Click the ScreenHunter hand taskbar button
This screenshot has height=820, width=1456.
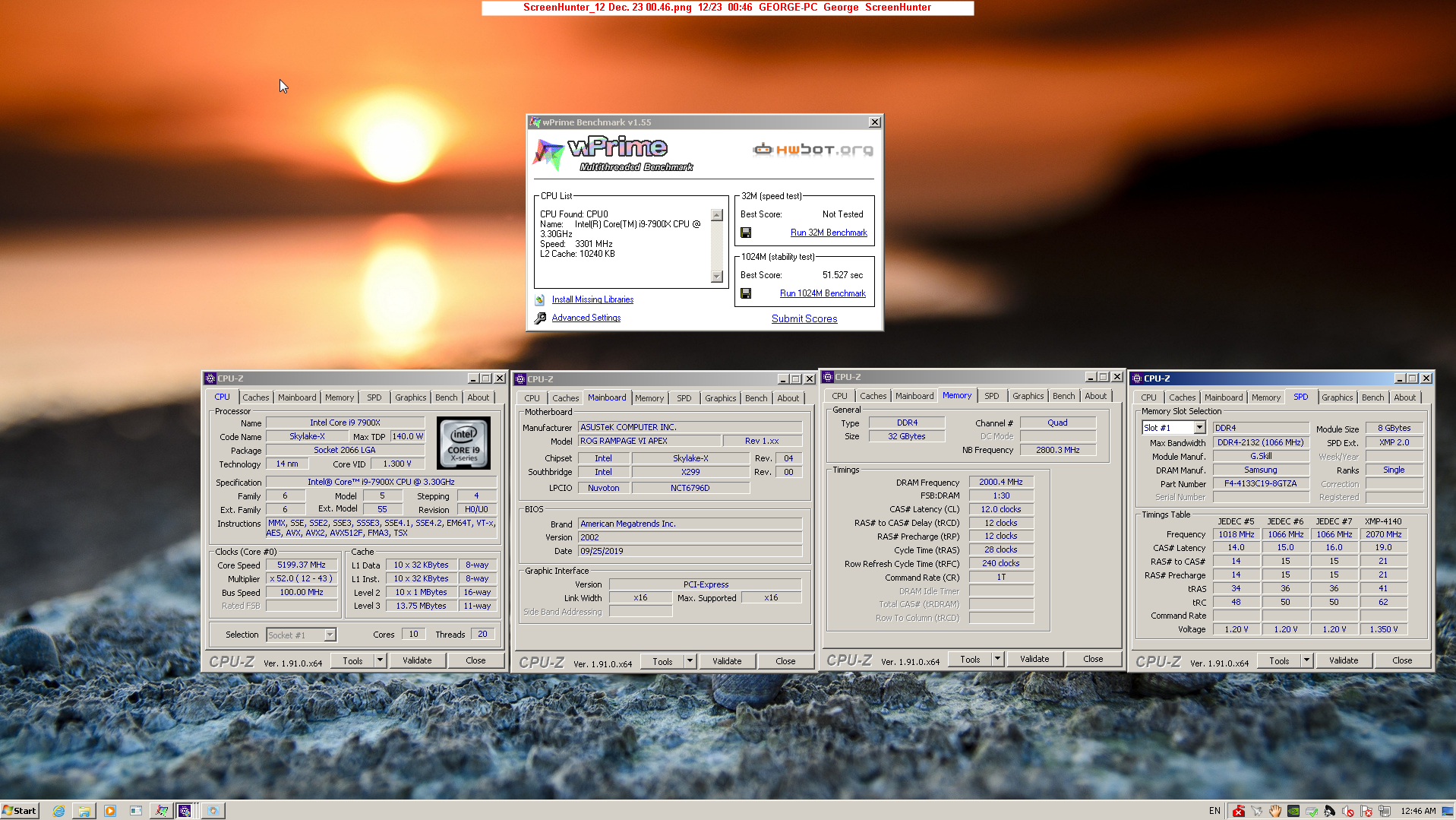[x=213, y=811]
